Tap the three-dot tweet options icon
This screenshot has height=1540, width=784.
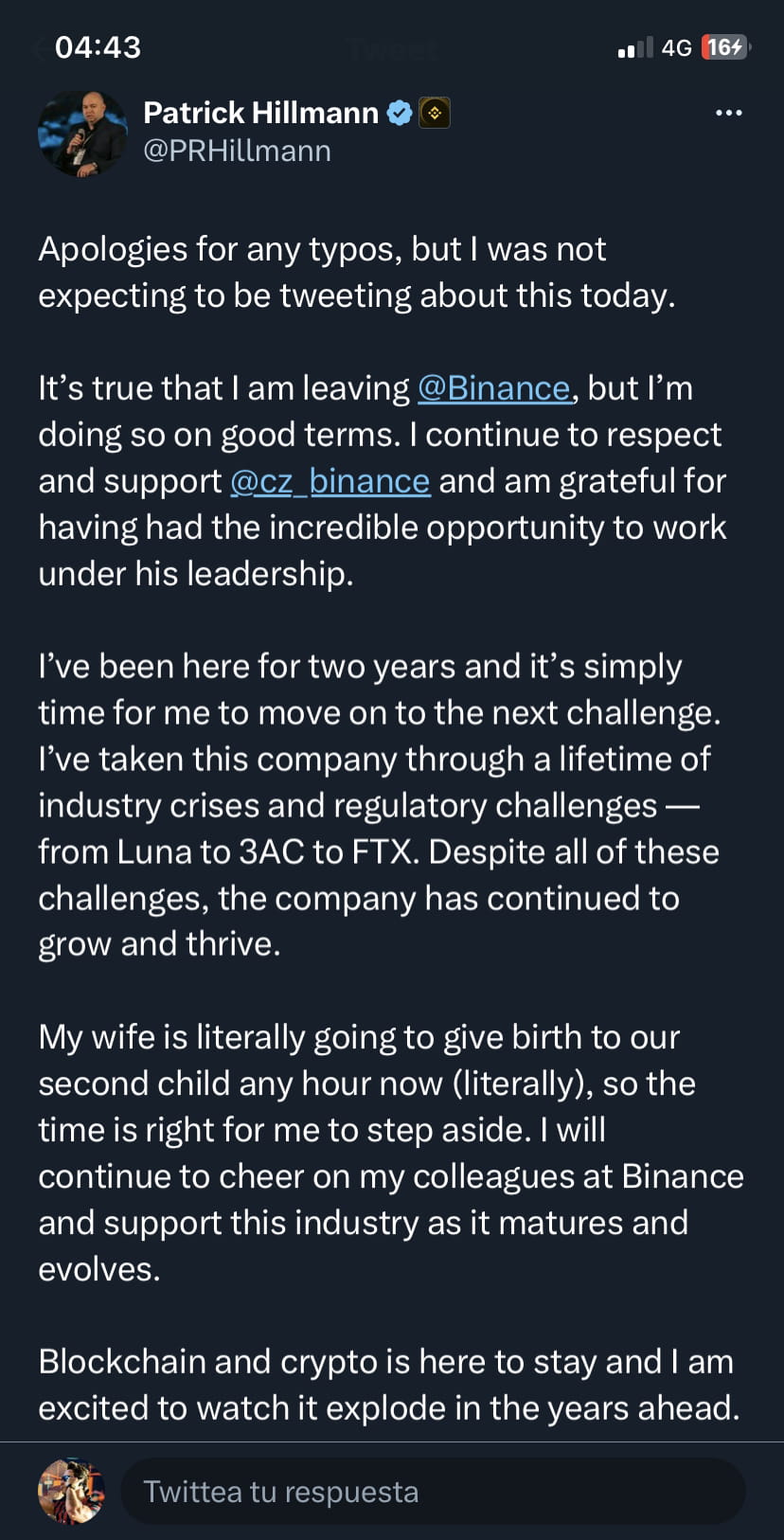pos(727,112)
